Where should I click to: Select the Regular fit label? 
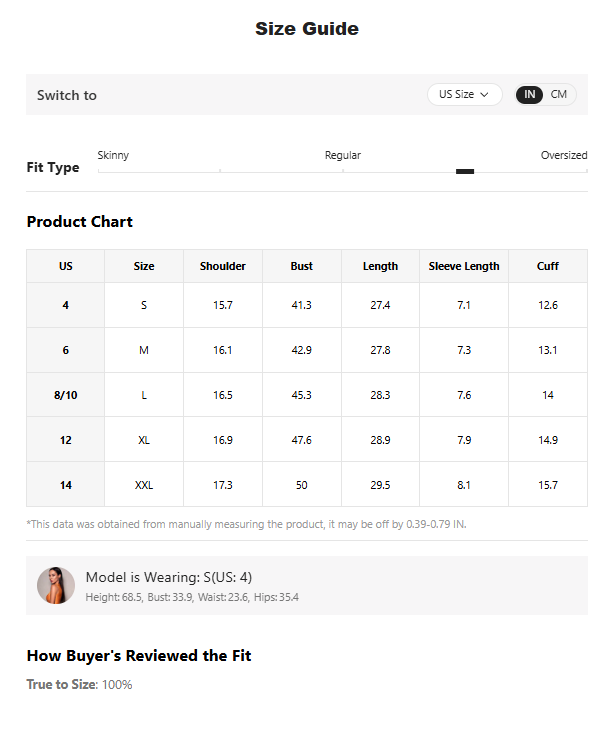(343, 155)
